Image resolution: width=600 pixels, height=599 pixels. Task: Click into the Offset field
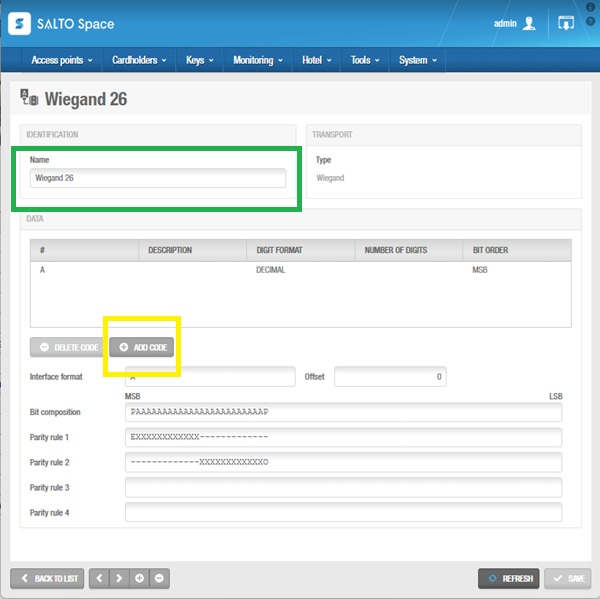tap(390, 377)
